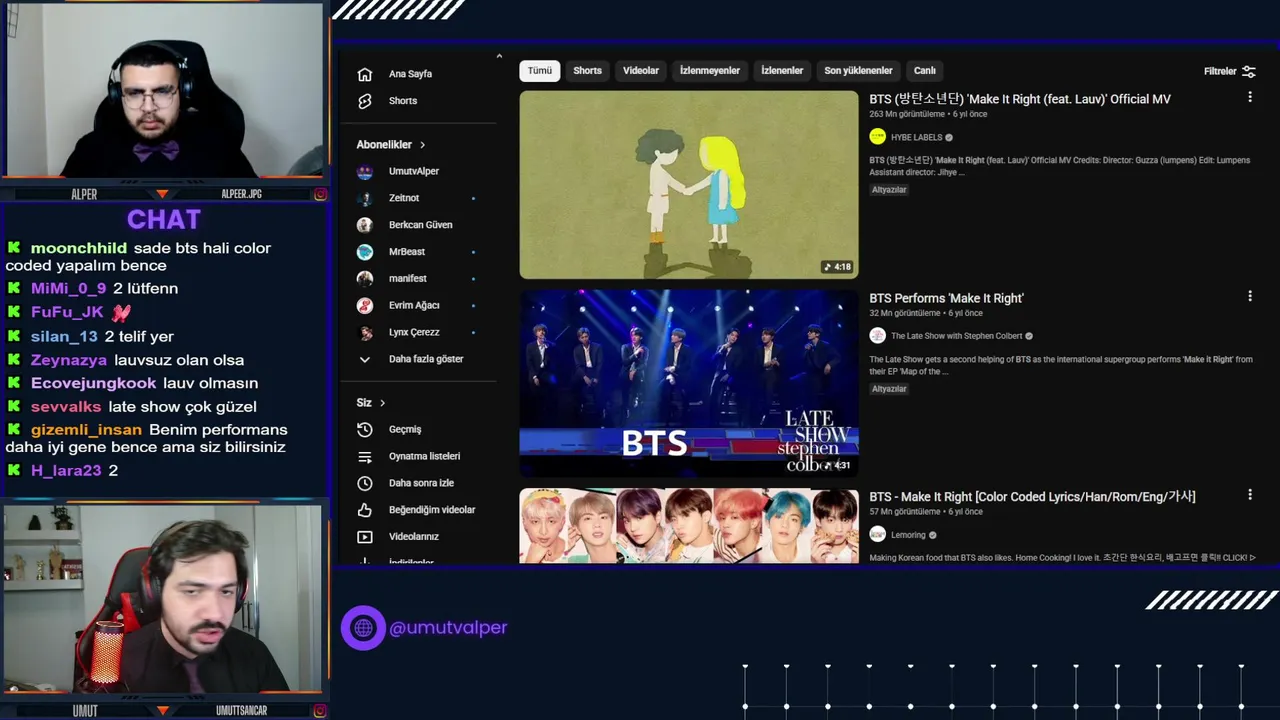Select İzlenmeyenler filter chip
Viewport: 1280px width, 720px height.
click(x=710, y=71)
